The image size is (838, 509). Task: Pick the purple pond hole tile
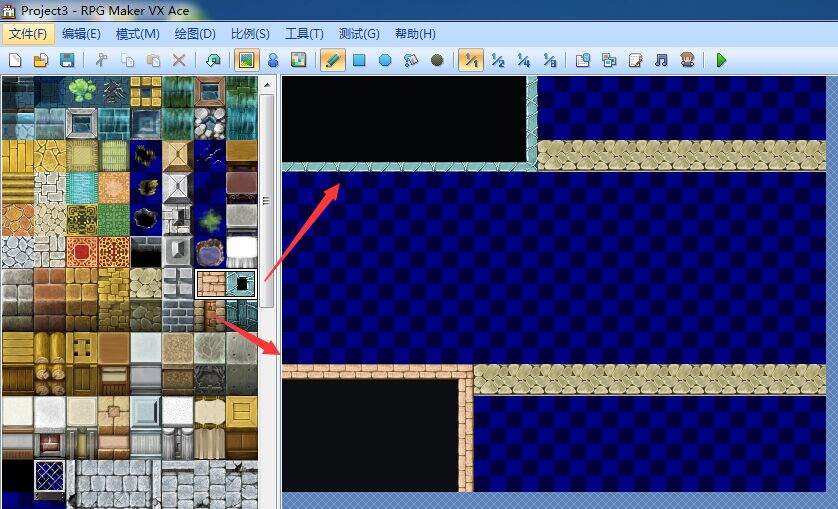210,252
